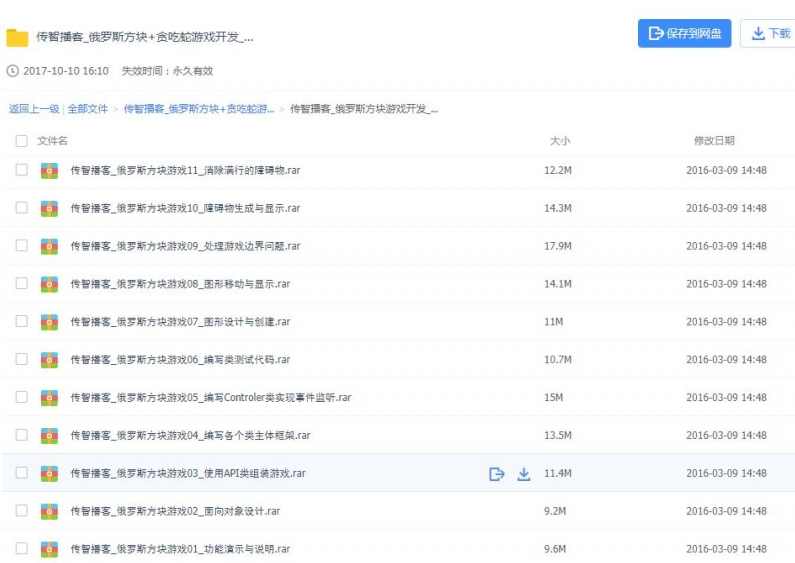Check the box for 游戏08_图形移动与显示.rar

(x=21, y=283)
